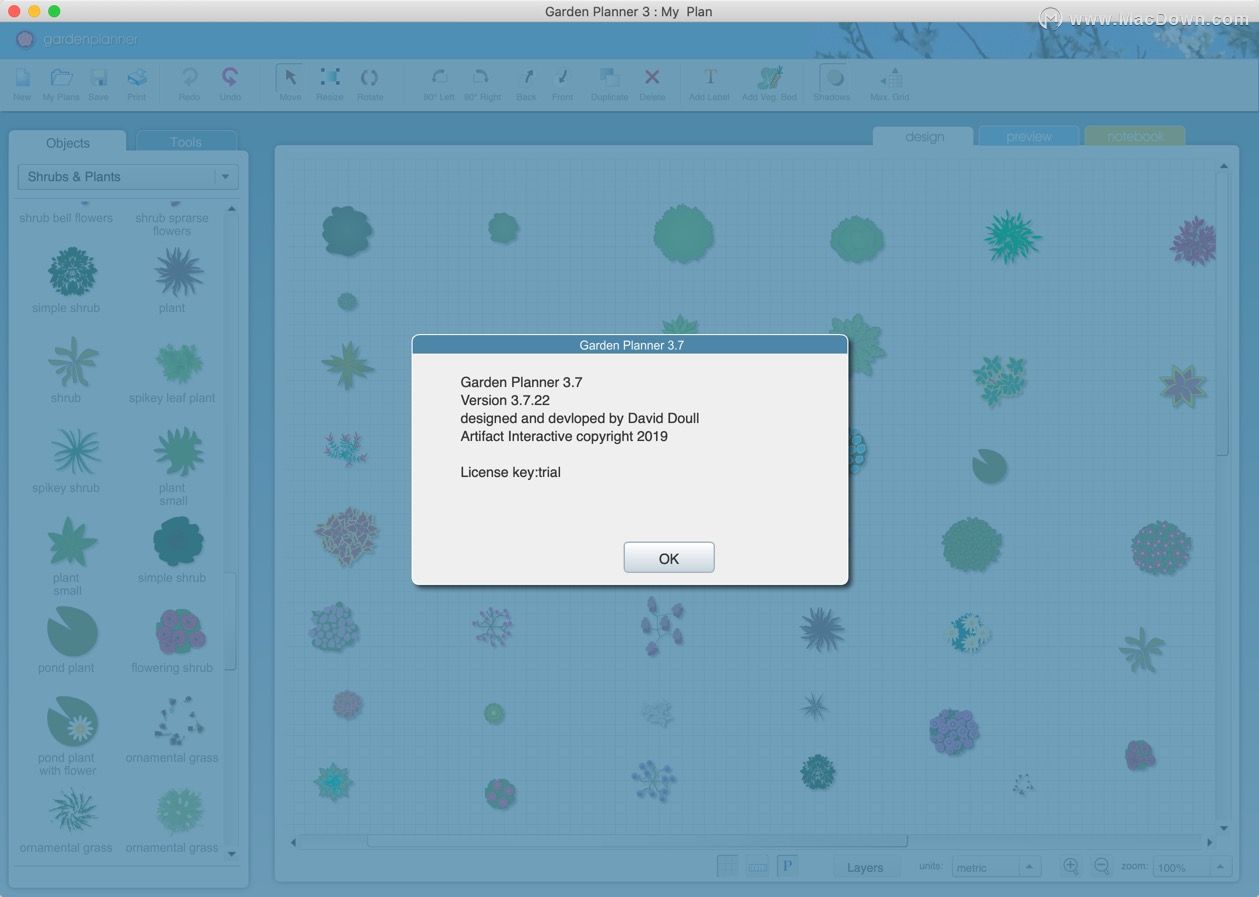This screenshot has height=897, width=1259.
Task: Click the canvas horizontal scrollbar
Action: click(637, 841)
